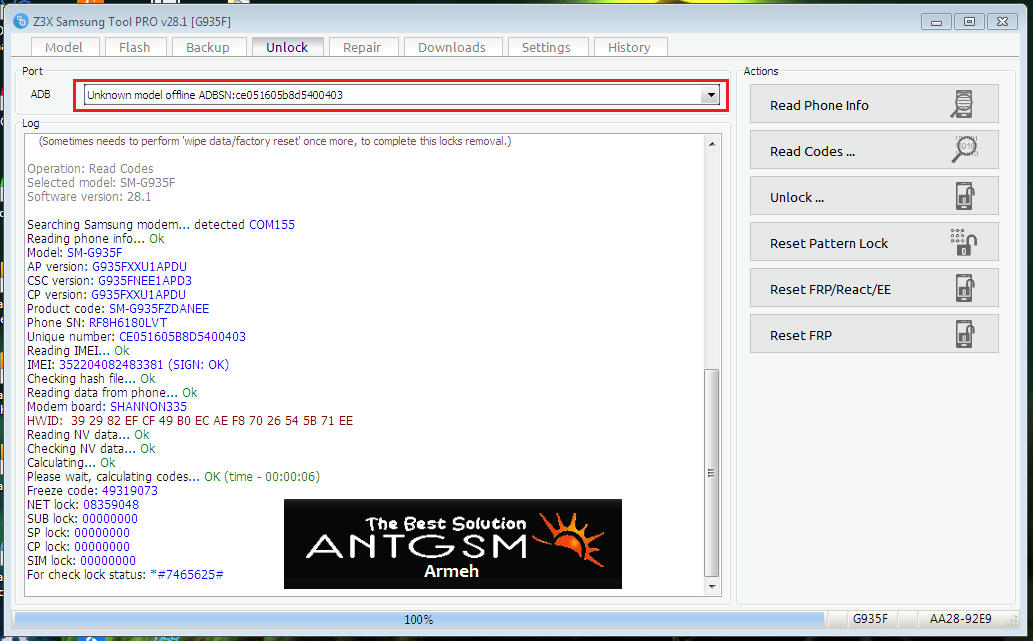
Task: Click the Reset FRP button label
Action: [x=800, y=336]
